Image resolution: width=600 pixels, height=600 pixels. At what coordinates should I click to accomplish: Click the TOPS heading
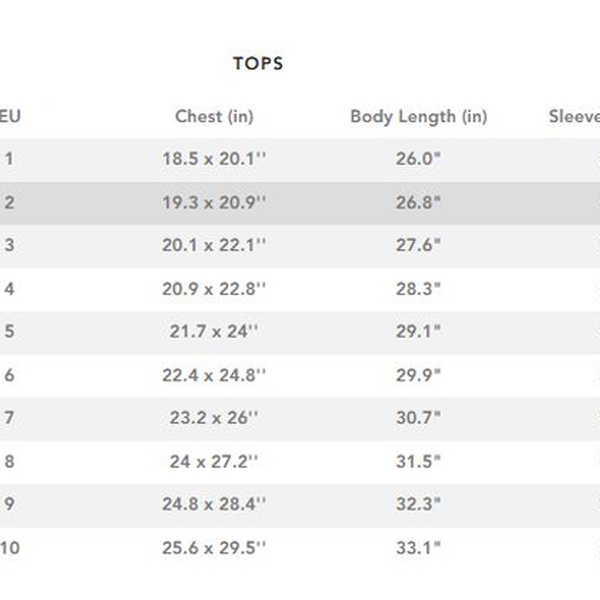coord(258,64)
